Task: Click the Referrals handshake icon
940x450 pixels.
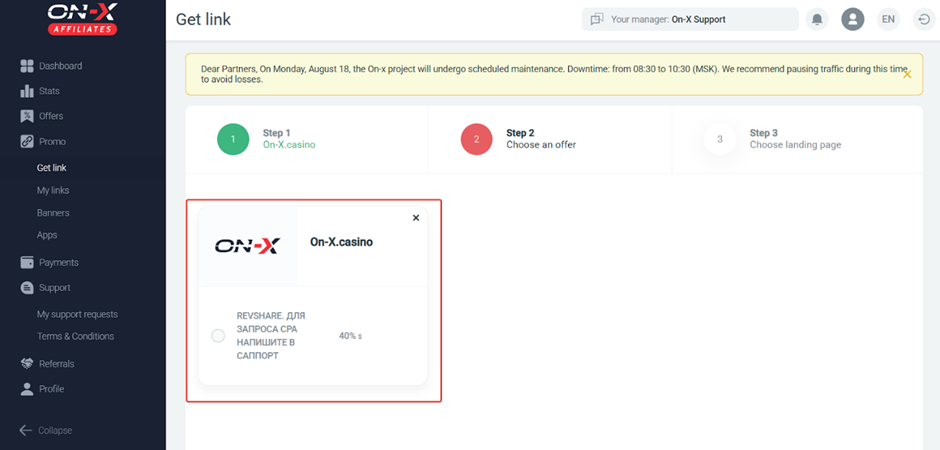Action: click(x=27, y=364)
